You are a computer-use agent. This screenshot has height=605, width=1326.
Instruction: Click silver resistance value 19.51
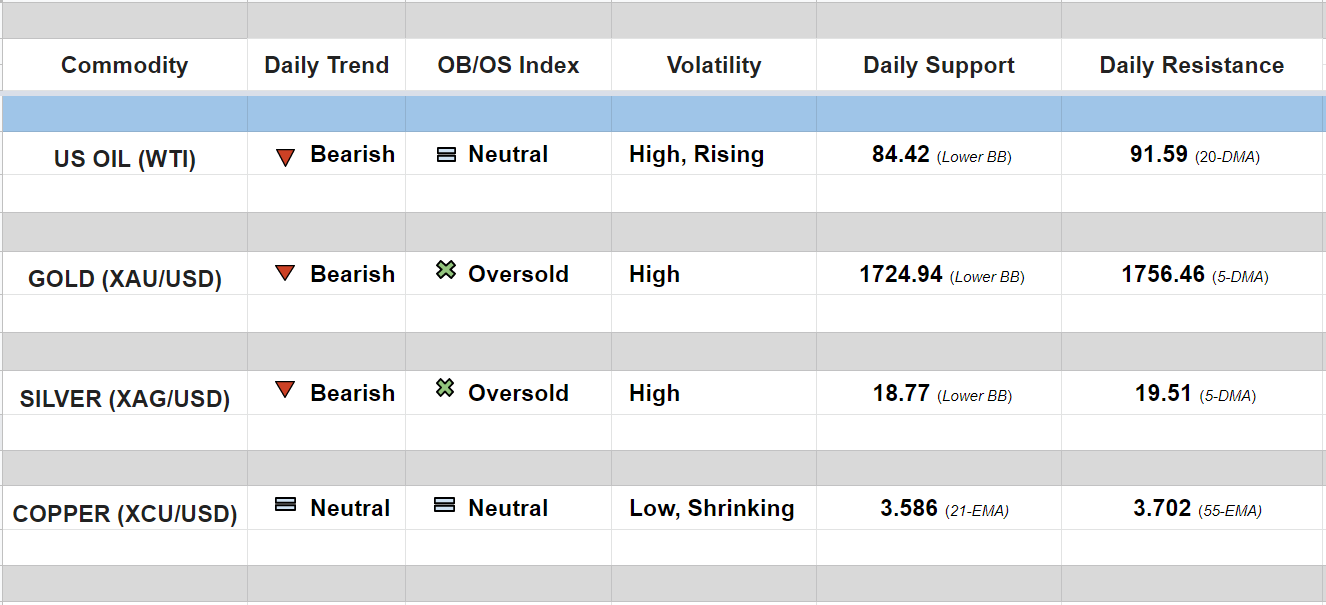click(1163, 394)
